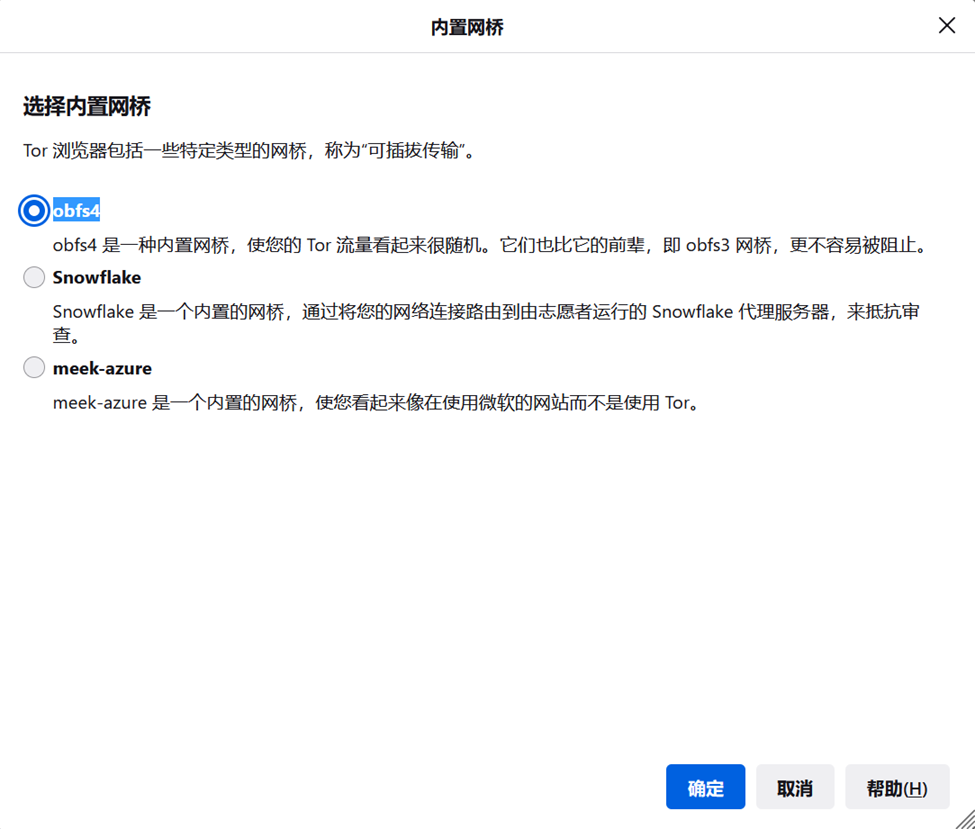975x829 pixels.
Task: Choose the Snowflake bridge radio option
Action: pos(34,277)
